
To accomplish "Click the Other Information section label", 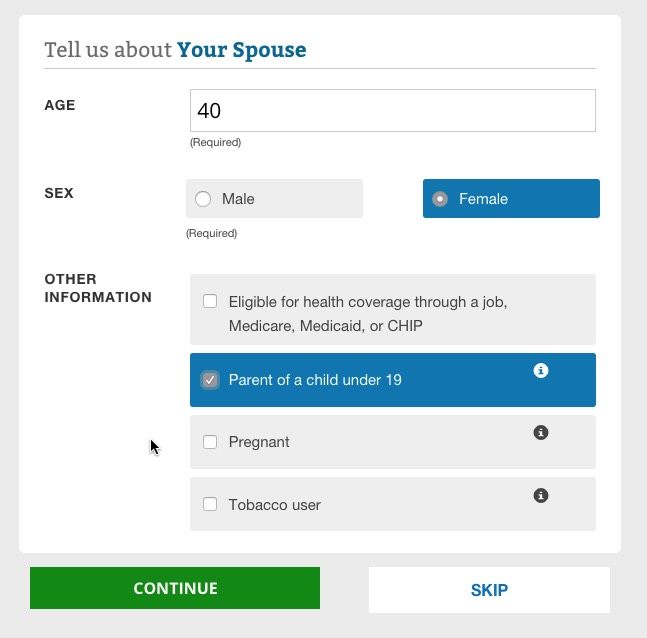I will (98, 288).
